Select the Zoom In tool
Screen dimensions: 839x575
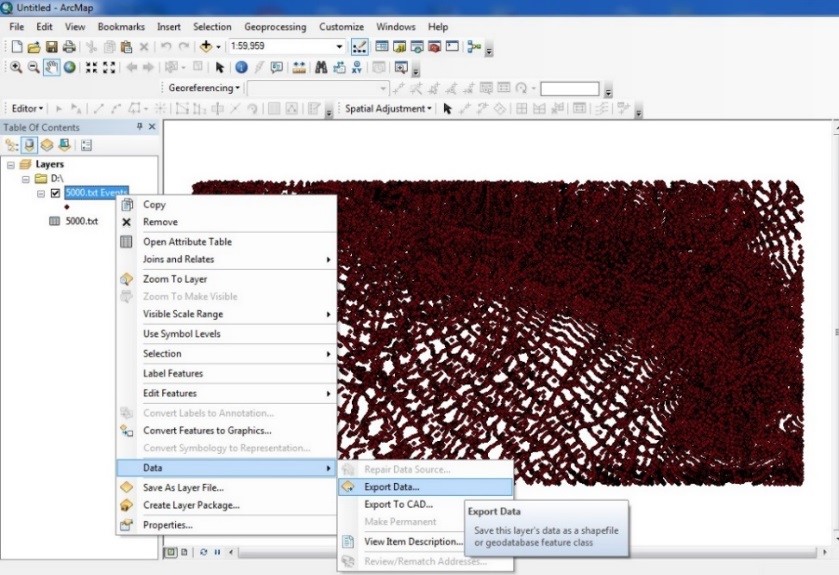(16, 67)
